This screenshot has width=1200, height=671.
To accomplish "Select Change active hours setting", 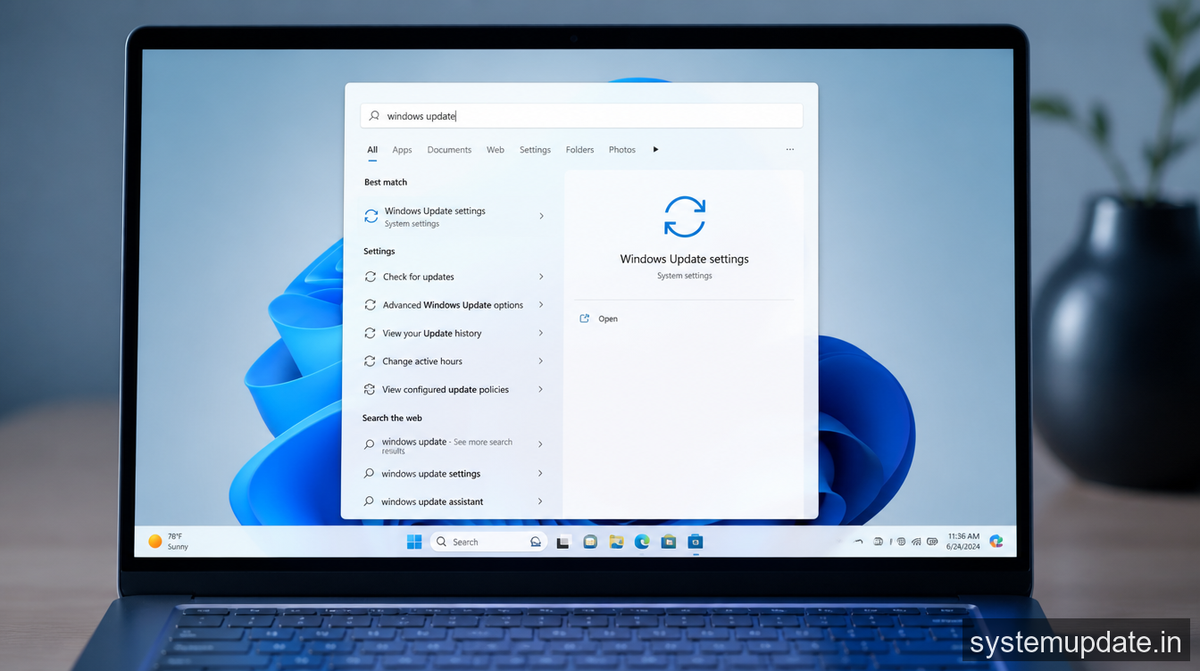I will point(455,361).
